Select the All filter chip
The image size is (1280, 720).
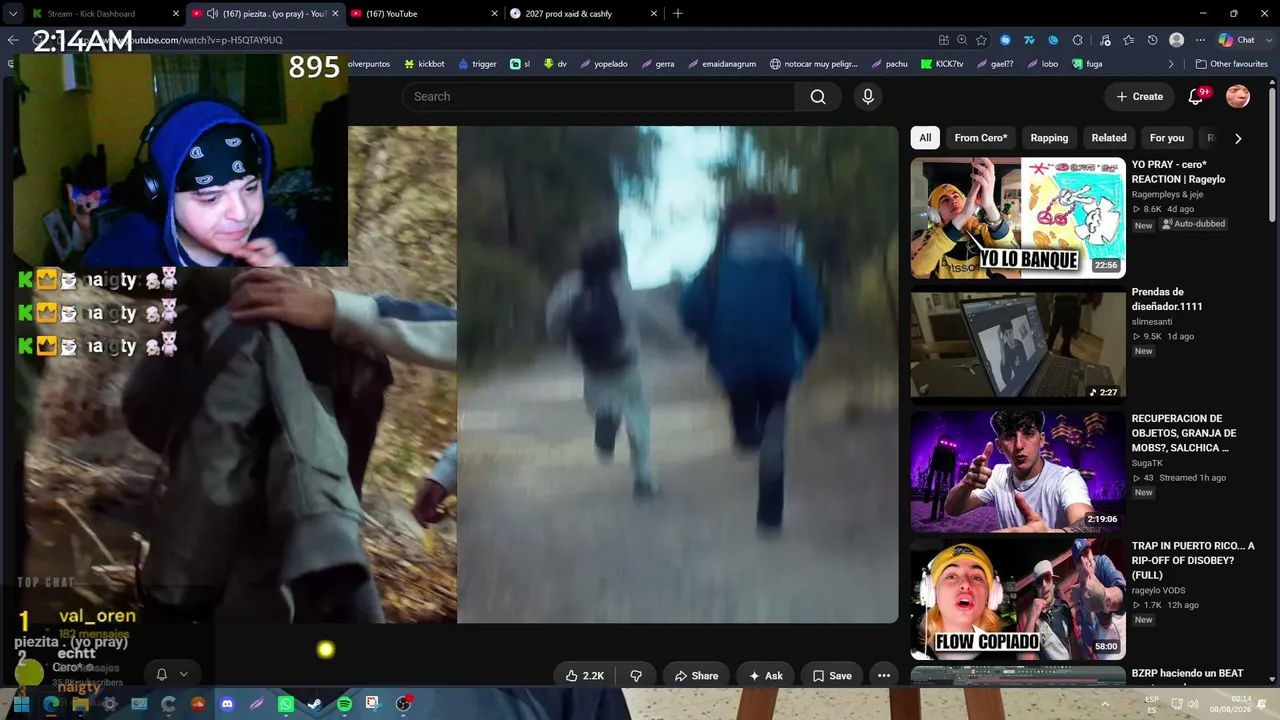925,138
